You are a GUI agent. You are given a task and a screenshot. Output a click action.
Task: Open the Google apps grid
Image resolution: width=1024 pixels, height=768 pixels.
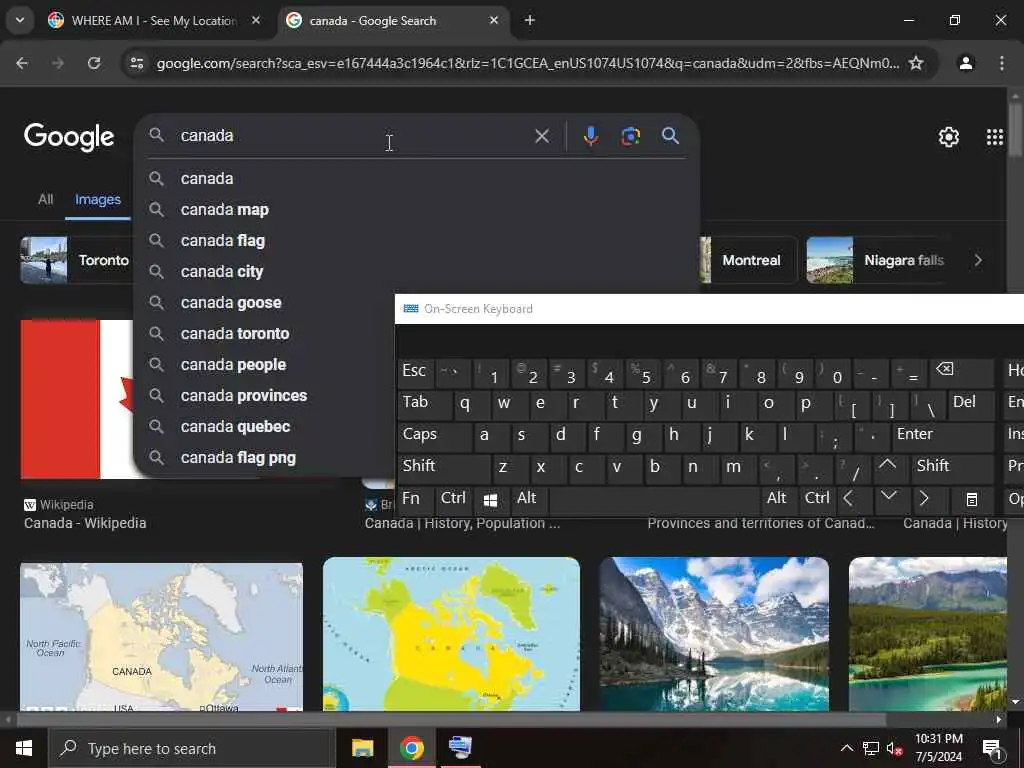point(995,136)
